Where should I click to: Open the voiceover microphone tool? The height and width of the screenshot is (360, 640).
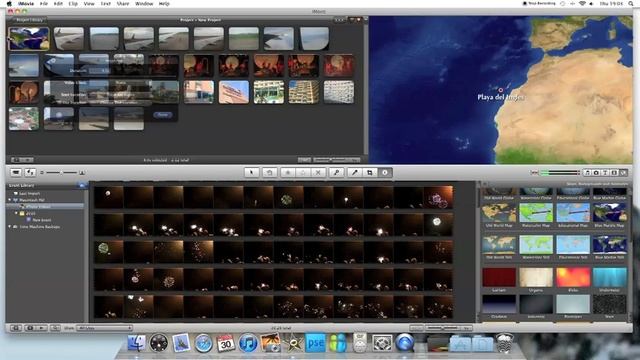point(355,173)
